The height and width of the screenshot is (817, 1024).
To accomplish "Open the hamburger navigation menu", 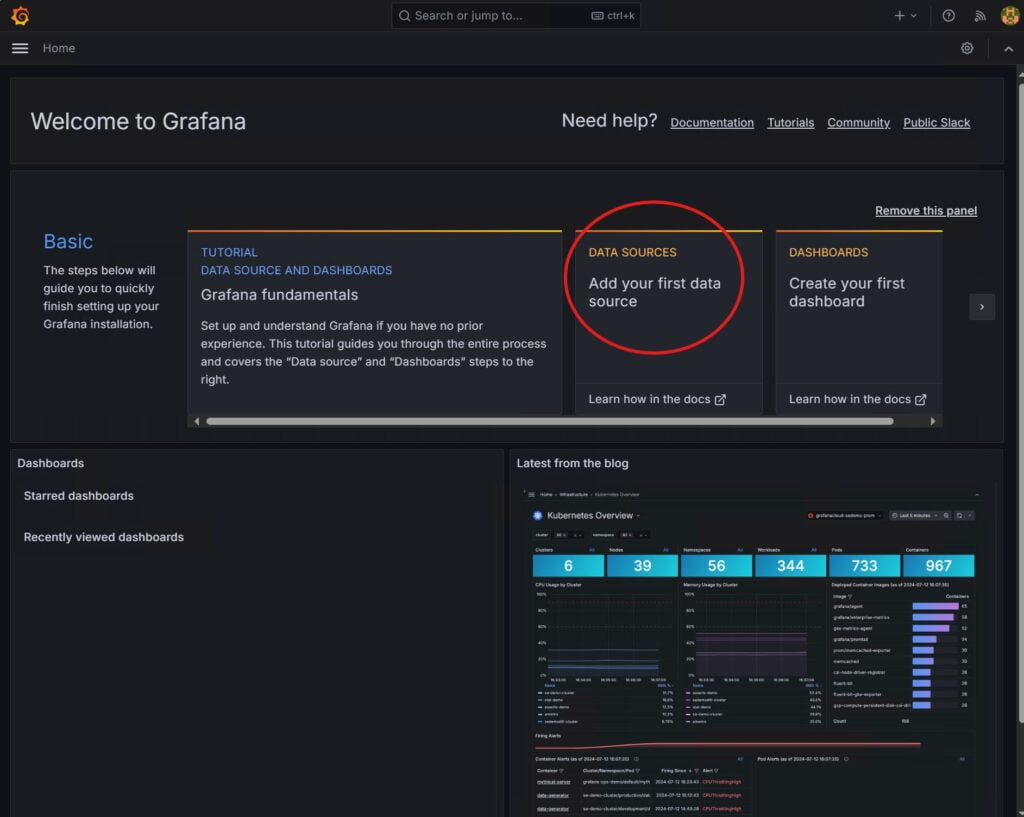I will [20, 48].
